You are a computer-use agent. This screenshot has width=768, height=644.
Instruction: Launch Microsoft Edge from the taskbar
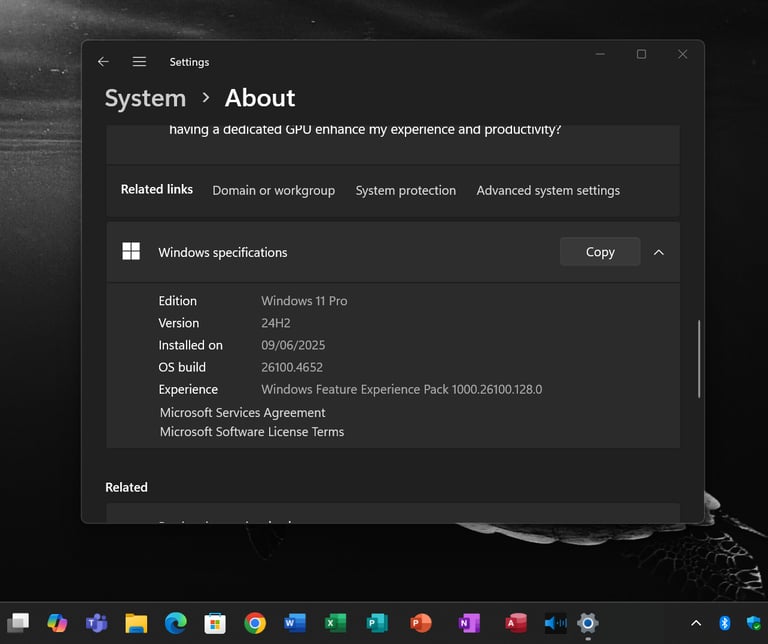pyautogui.click(x=175, y=623)
